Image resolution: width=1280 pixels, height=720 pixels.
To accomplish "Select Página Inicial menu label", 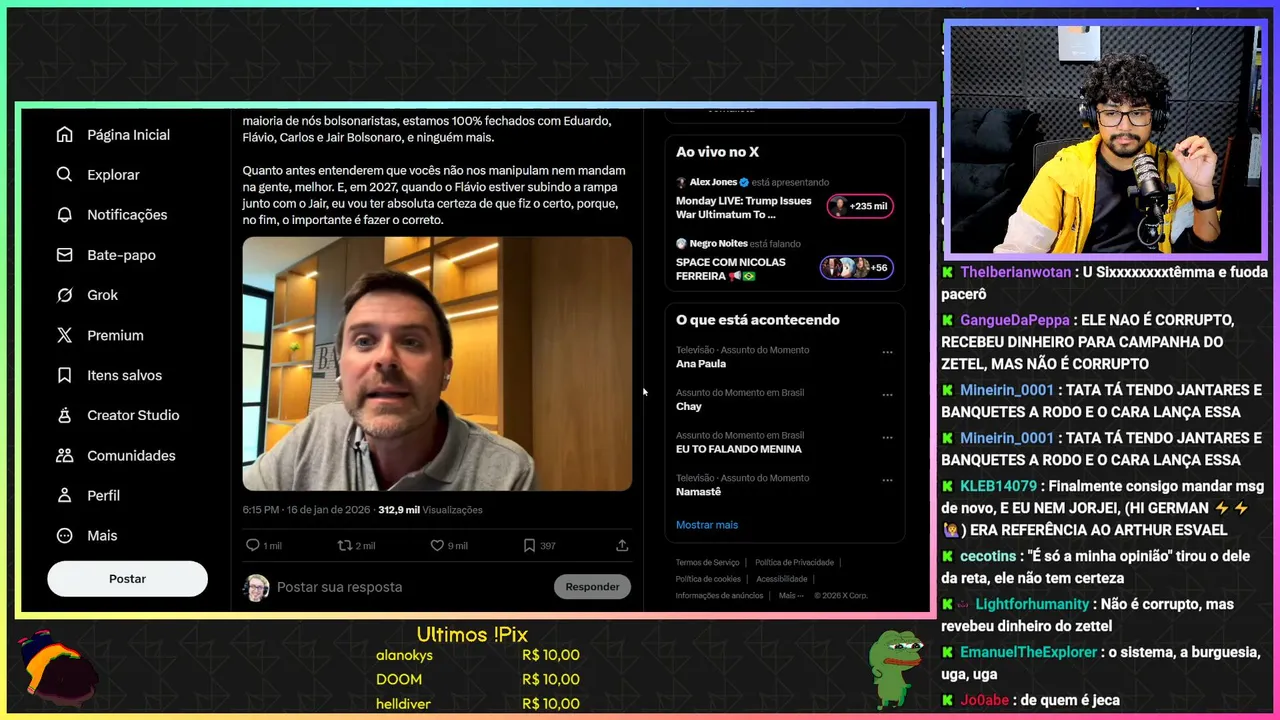I will tap(128, 135).
